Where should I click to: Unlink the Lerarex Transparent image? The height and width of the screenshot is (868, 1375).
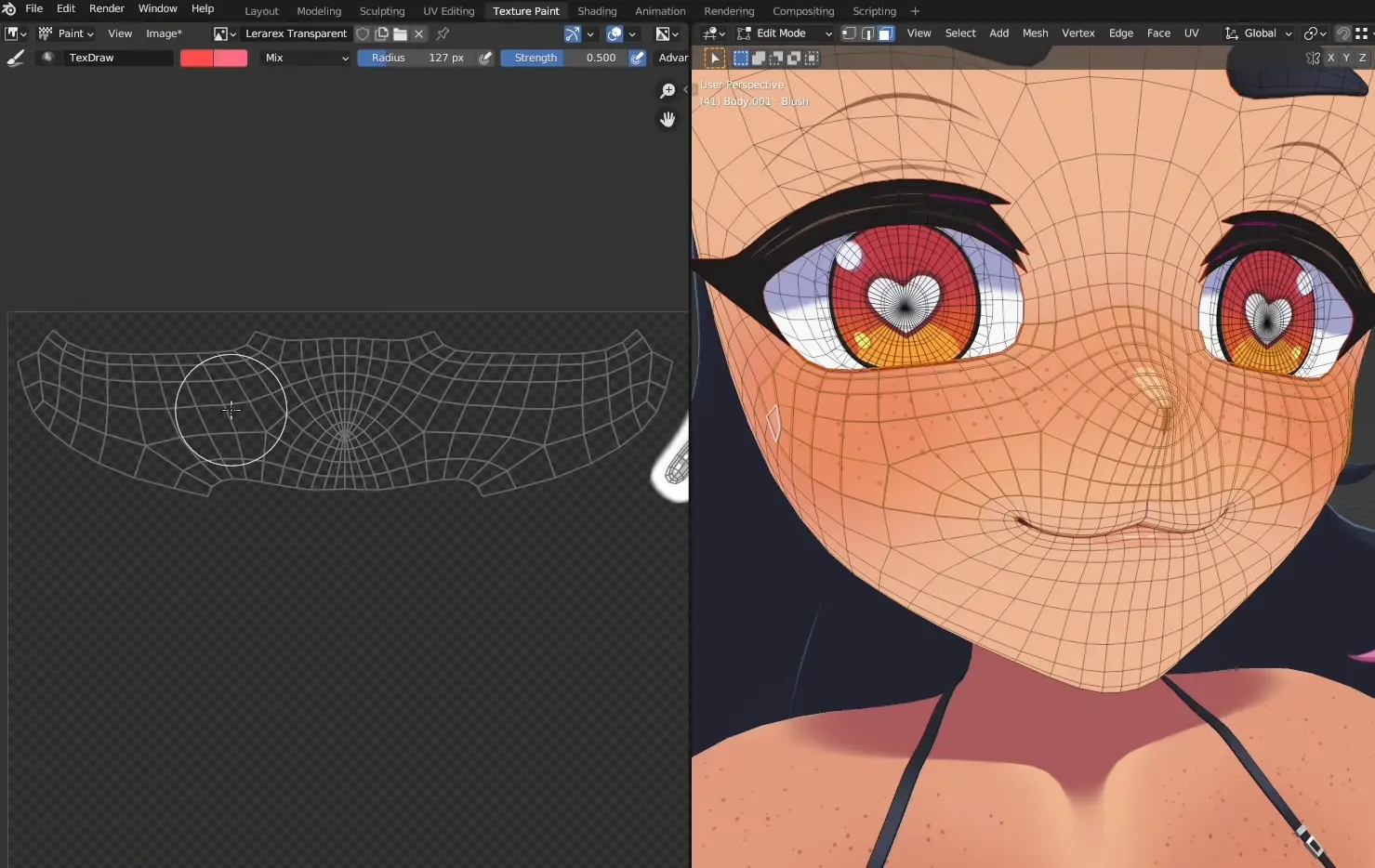click(x=419, y=33)
